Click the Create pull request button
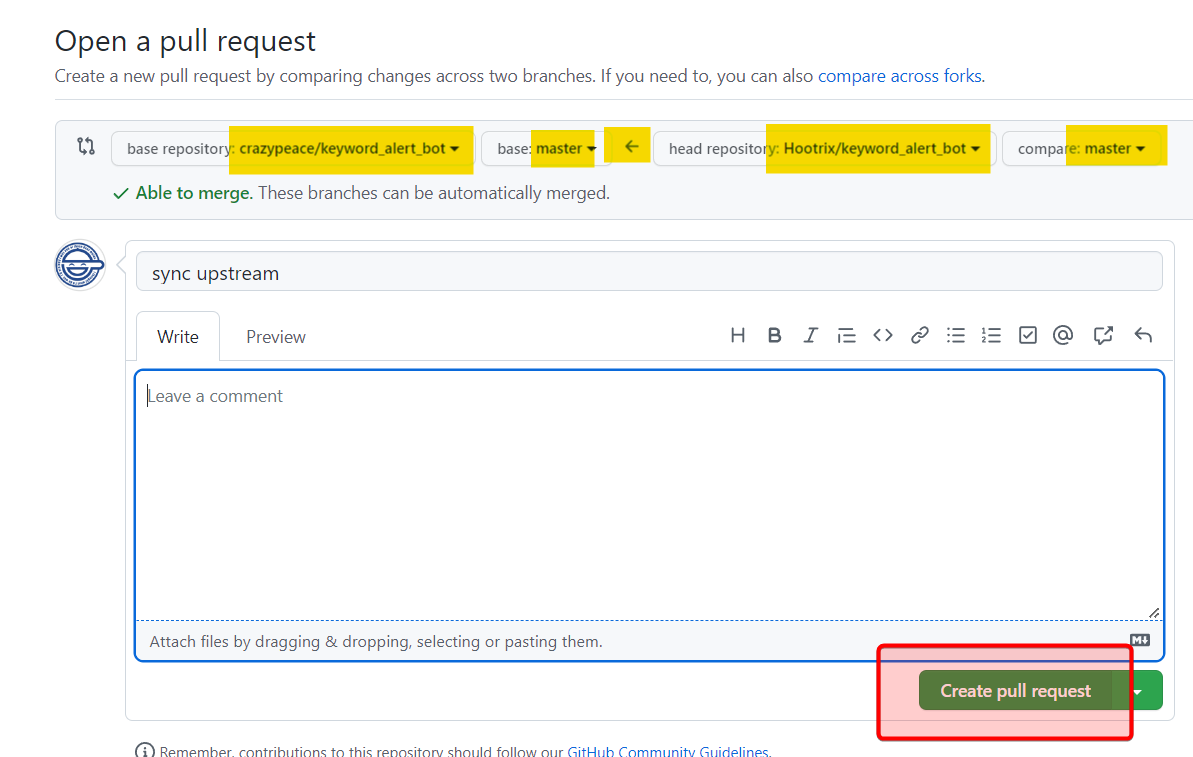The width and height of the screenshot is (1193, 757). 1015,691
